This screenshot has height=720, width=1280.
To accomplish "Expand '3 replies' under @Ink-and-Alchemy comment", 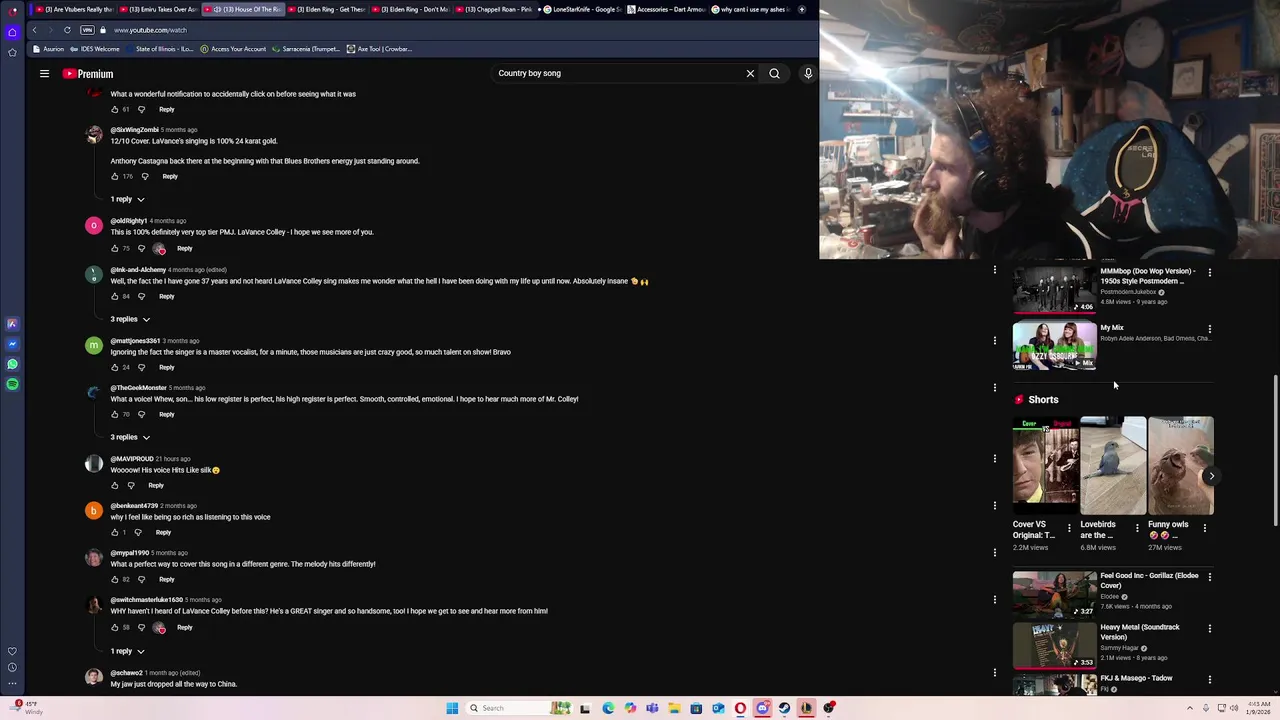I will pyautogui.click(x=130, y=319).
